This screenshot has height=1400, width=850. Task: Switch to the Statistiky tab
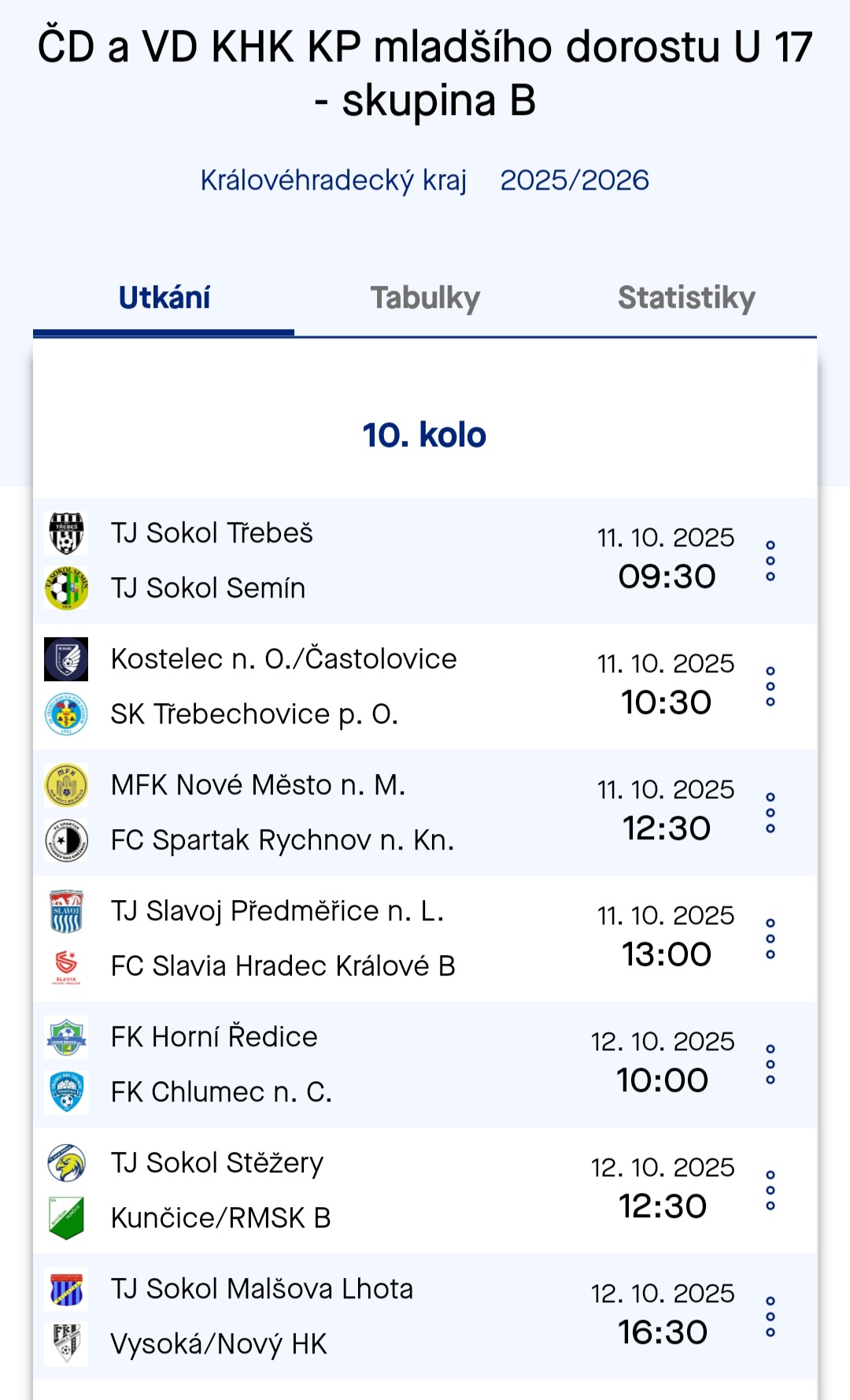[x=686, y=298]
